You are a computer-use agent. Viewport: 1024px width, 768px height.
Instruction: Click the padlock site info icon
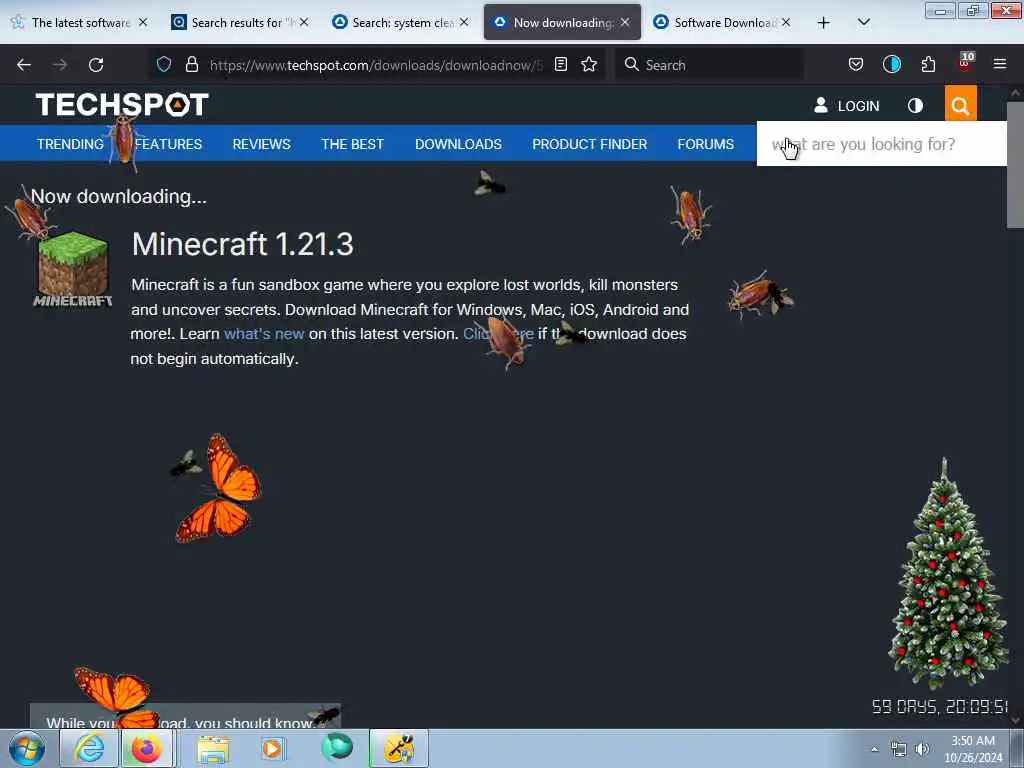tap(191, 64)
